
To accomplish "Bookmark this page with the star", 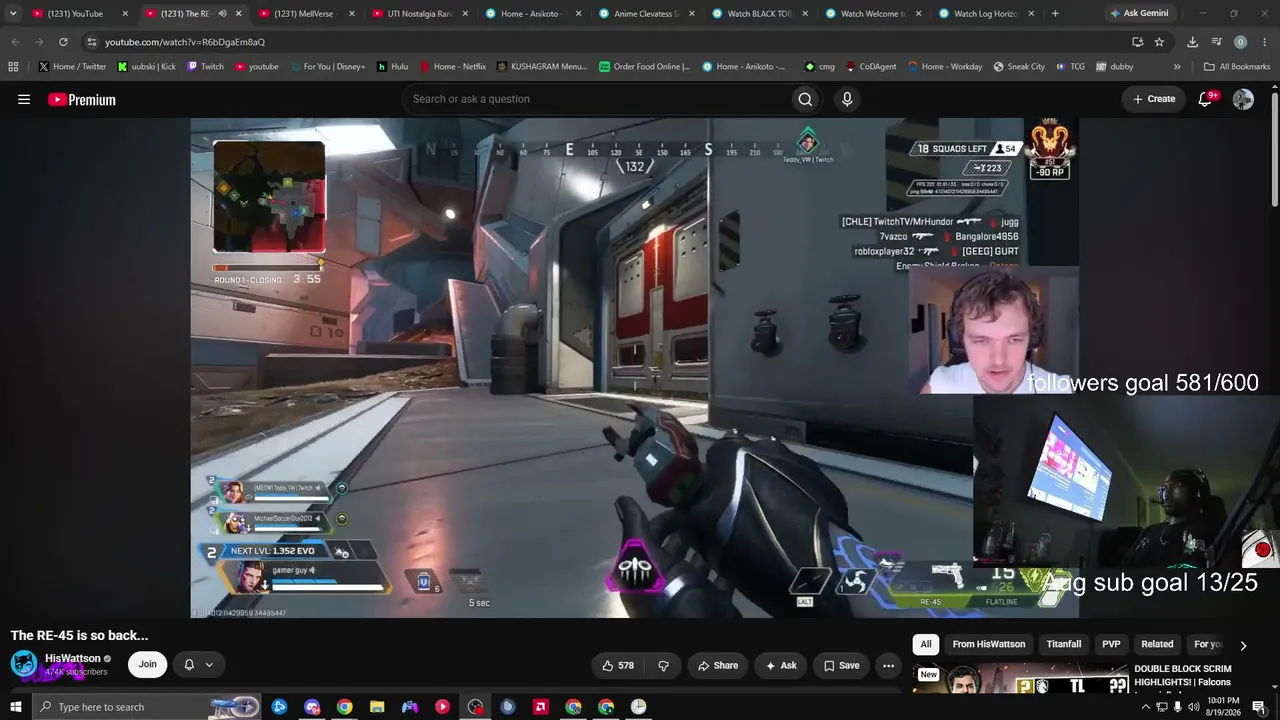I will coord(1159,42).
